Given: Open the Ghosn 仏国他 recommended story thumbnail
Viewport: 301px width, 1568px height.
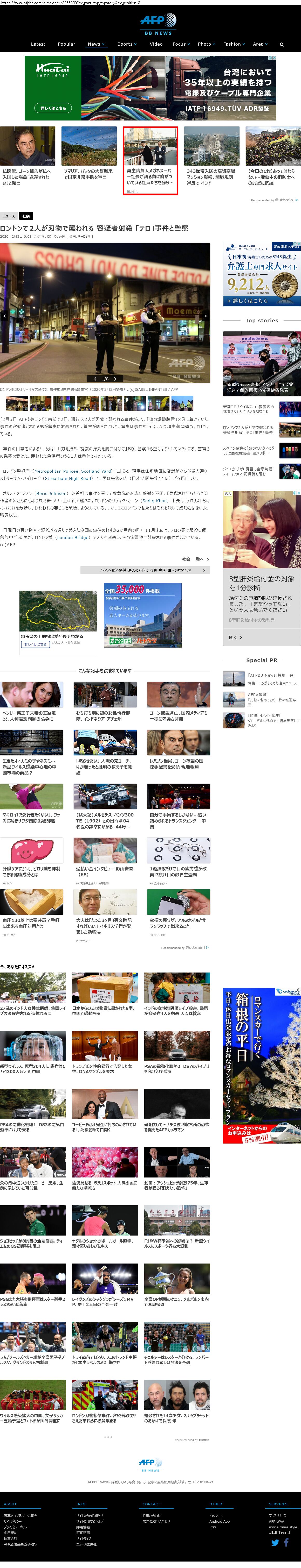Looking at the screenshot, I should (x=28, y=146).
